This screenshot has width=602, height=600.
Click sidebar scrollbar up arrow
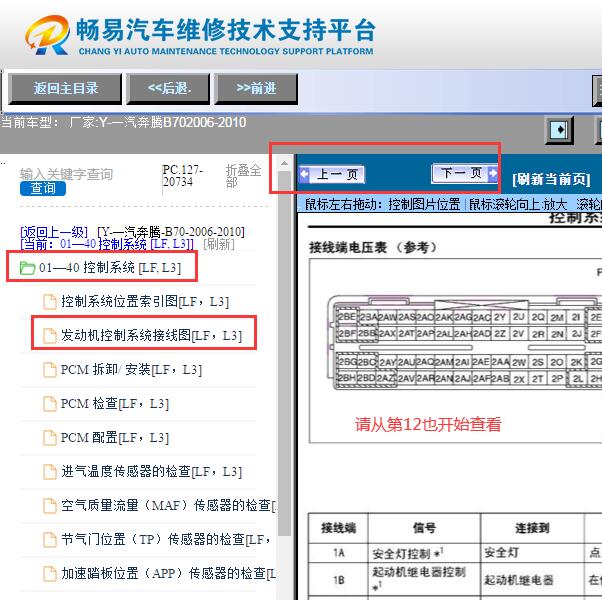[x=284, y=163]
